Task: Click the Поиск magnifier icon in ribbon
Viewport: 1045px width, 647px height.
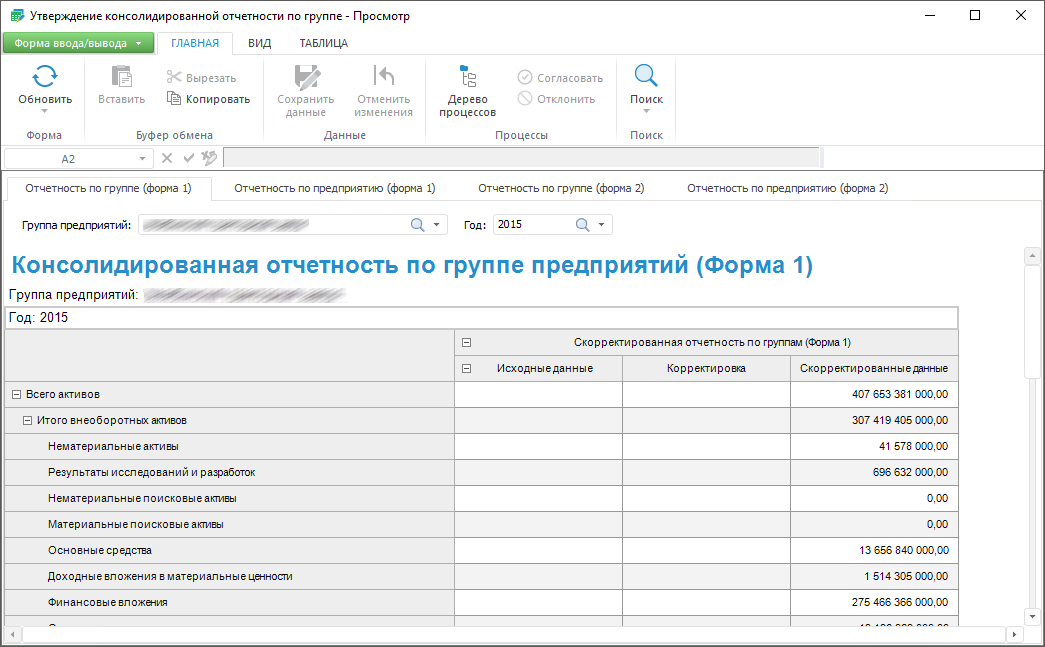Action: pos(646,77)
